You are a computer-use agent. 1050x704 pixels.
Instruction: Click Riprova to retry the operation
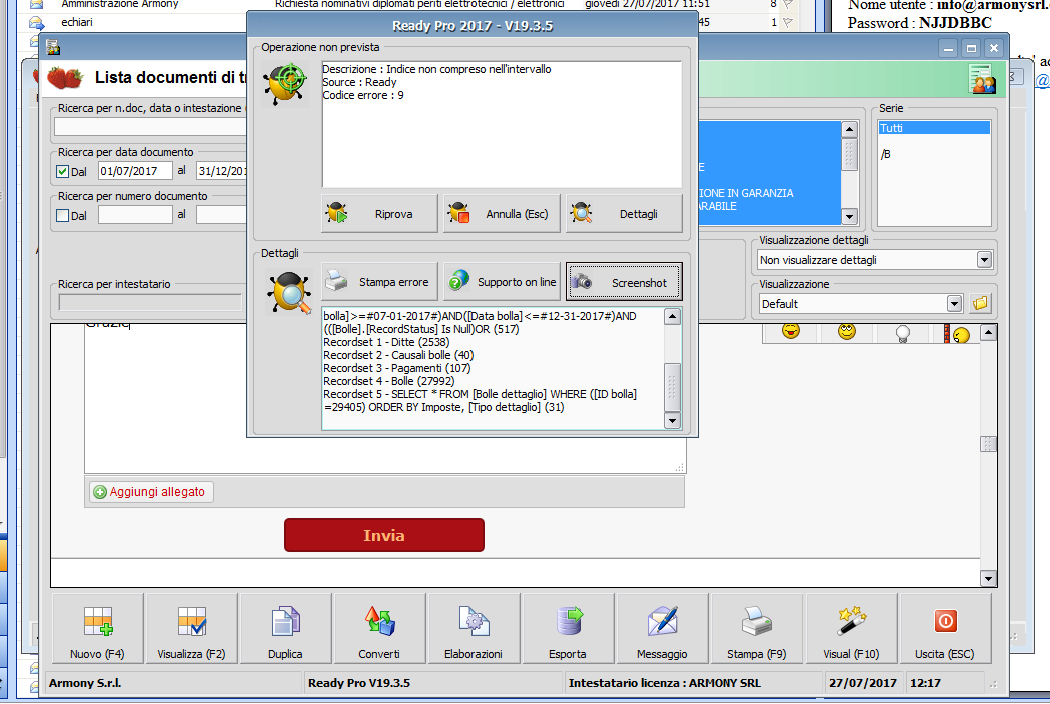[x=379, y=214]
